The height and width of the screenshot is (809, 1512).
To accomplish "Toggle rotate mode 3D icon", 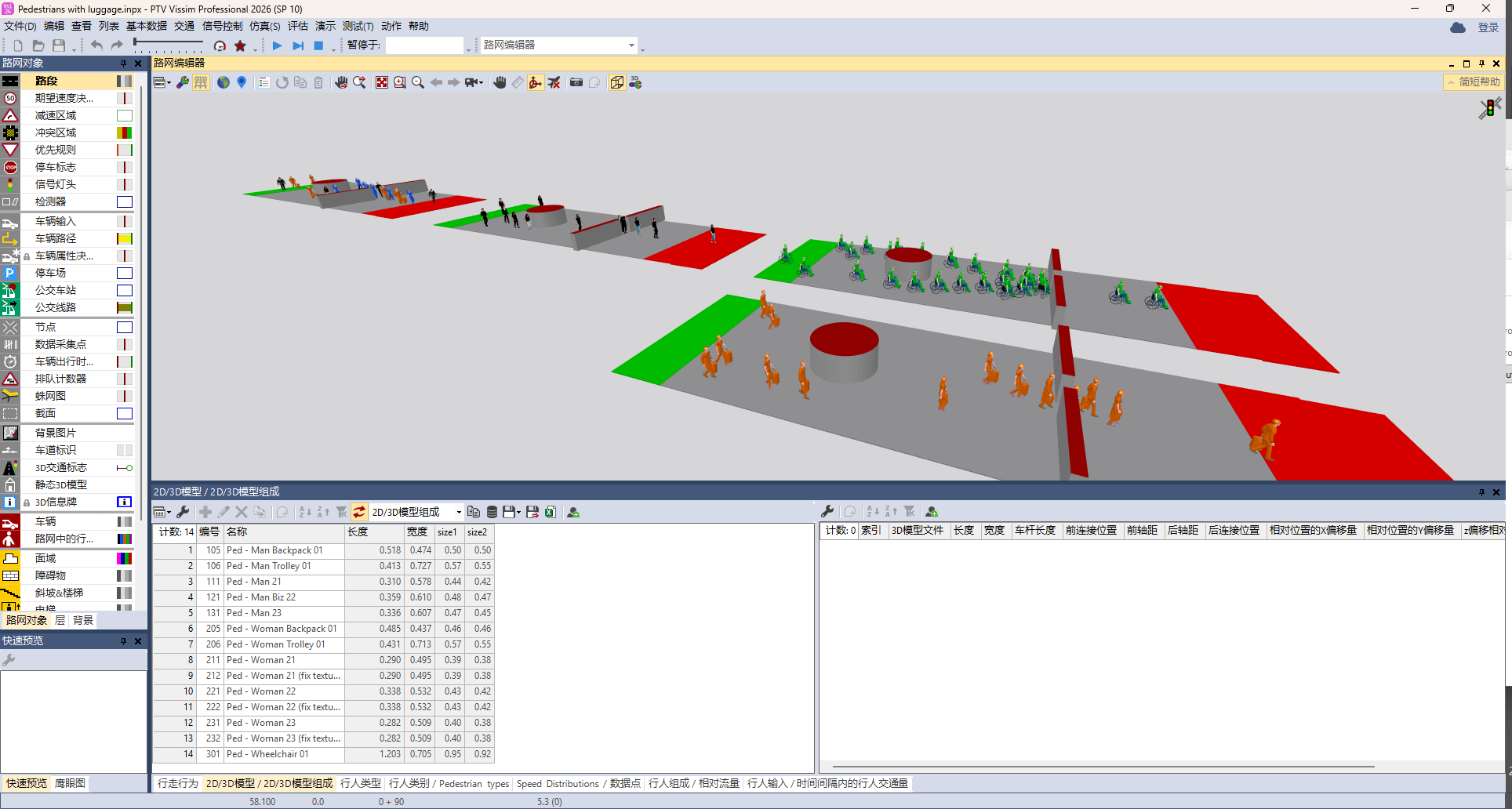I will point(536,82).
